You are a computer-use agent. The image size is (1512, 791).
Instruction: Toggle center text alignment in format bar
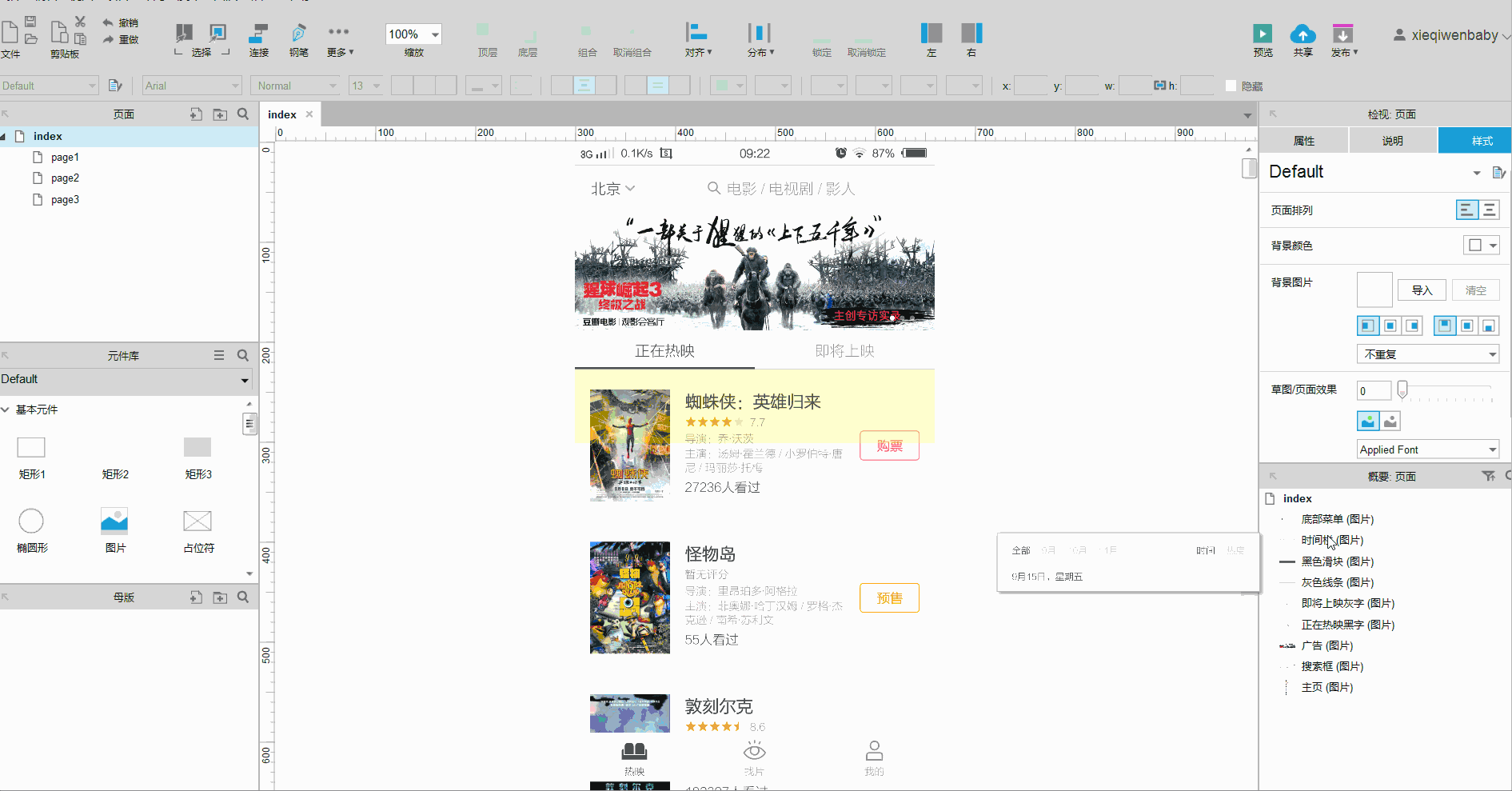(584, 86)
